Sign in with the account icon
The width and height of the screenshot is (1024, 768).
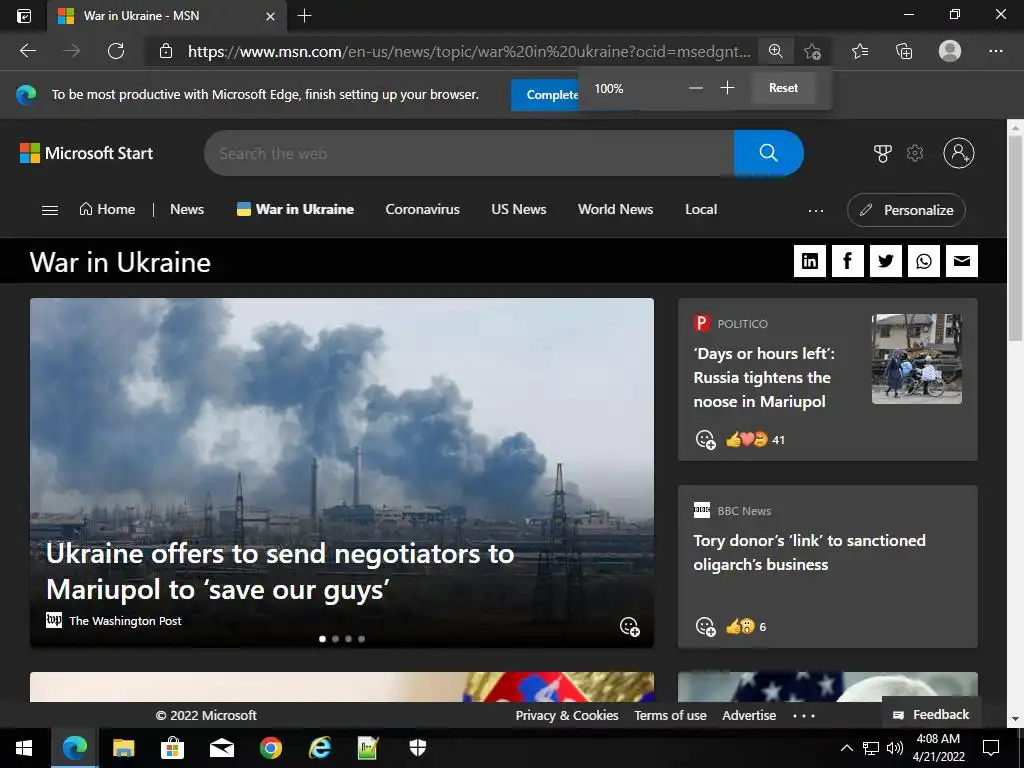(959, 153)
